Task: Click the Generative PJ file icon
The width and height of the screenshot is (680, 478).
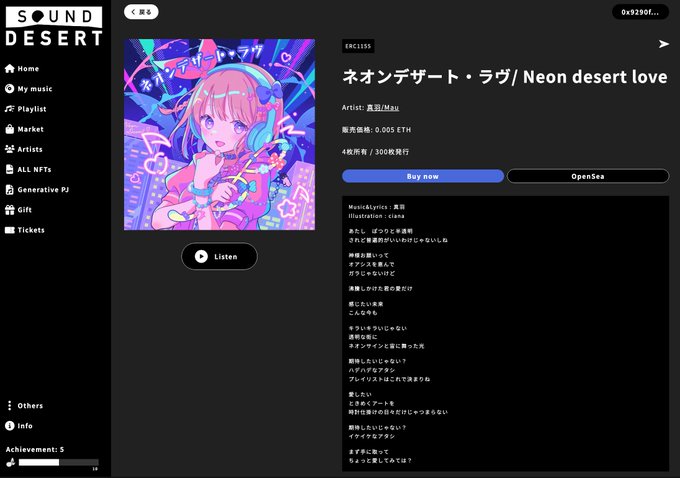Action: pyautogui.click(x=10, y=190)
